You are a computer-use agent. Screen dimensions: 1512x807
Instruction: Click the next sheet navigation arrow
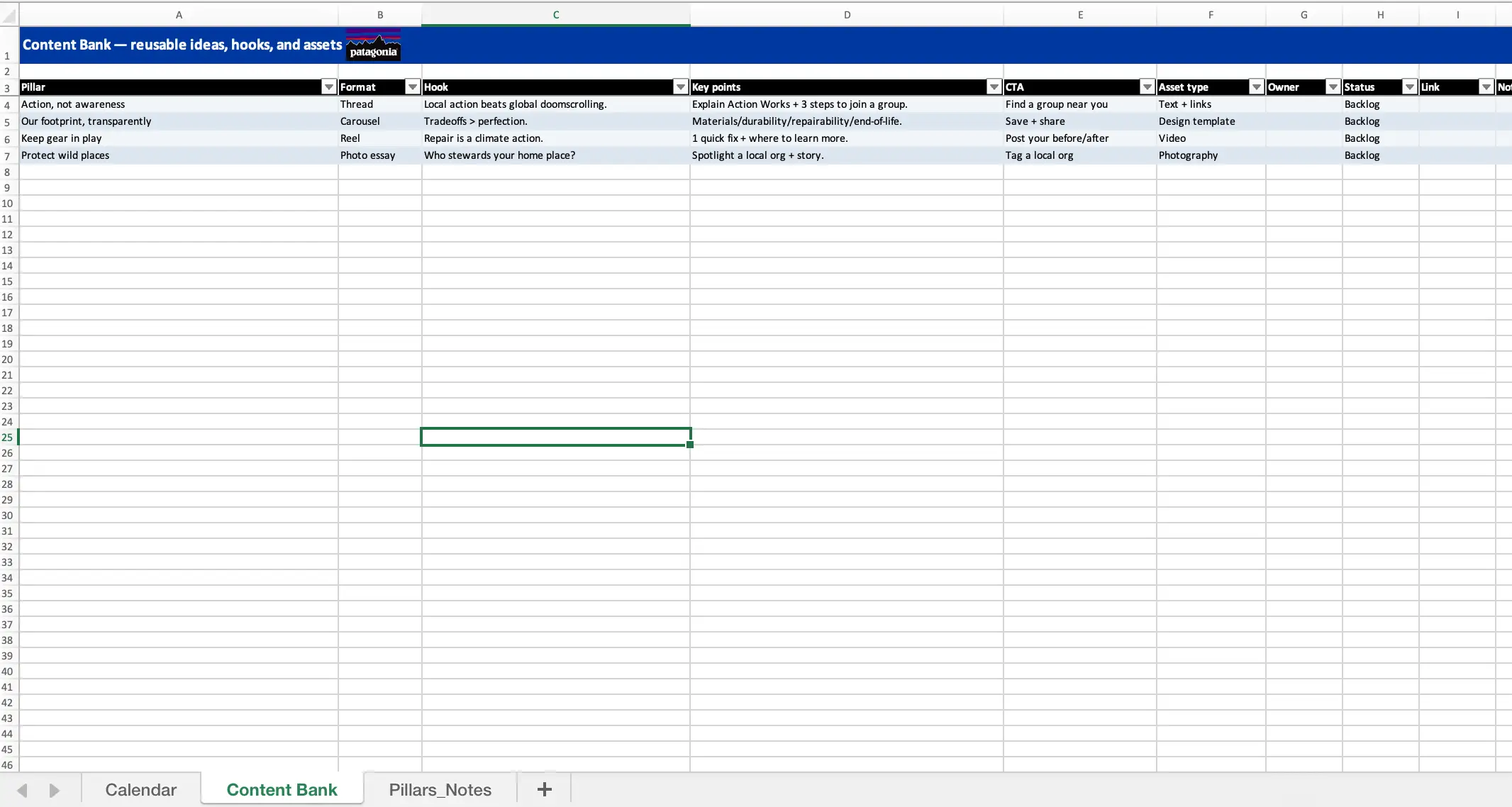click(x=54, y=790)
